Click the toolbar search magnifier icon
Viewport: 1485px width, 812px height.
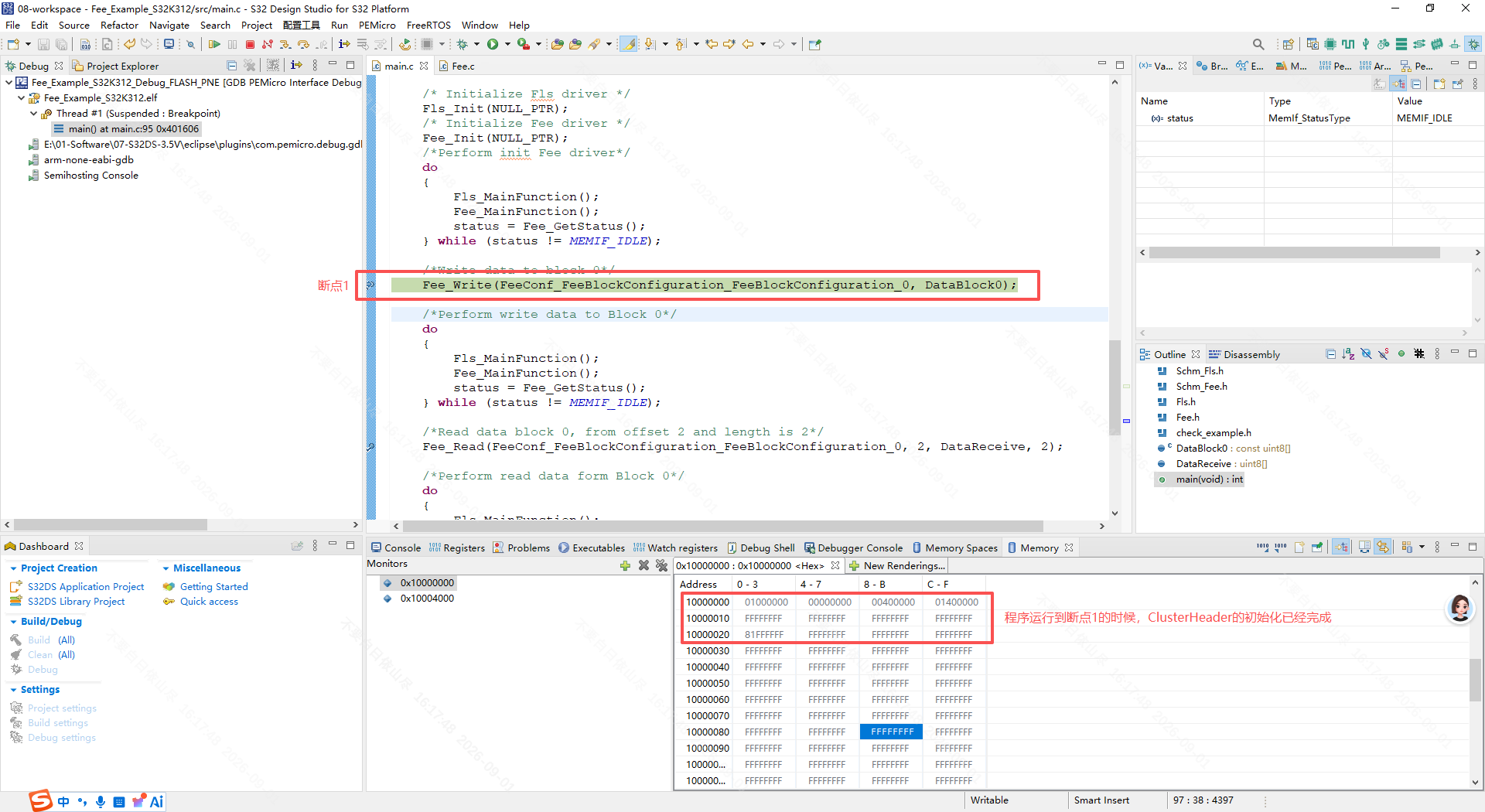pyautogui.click(x=1258, y=44)
